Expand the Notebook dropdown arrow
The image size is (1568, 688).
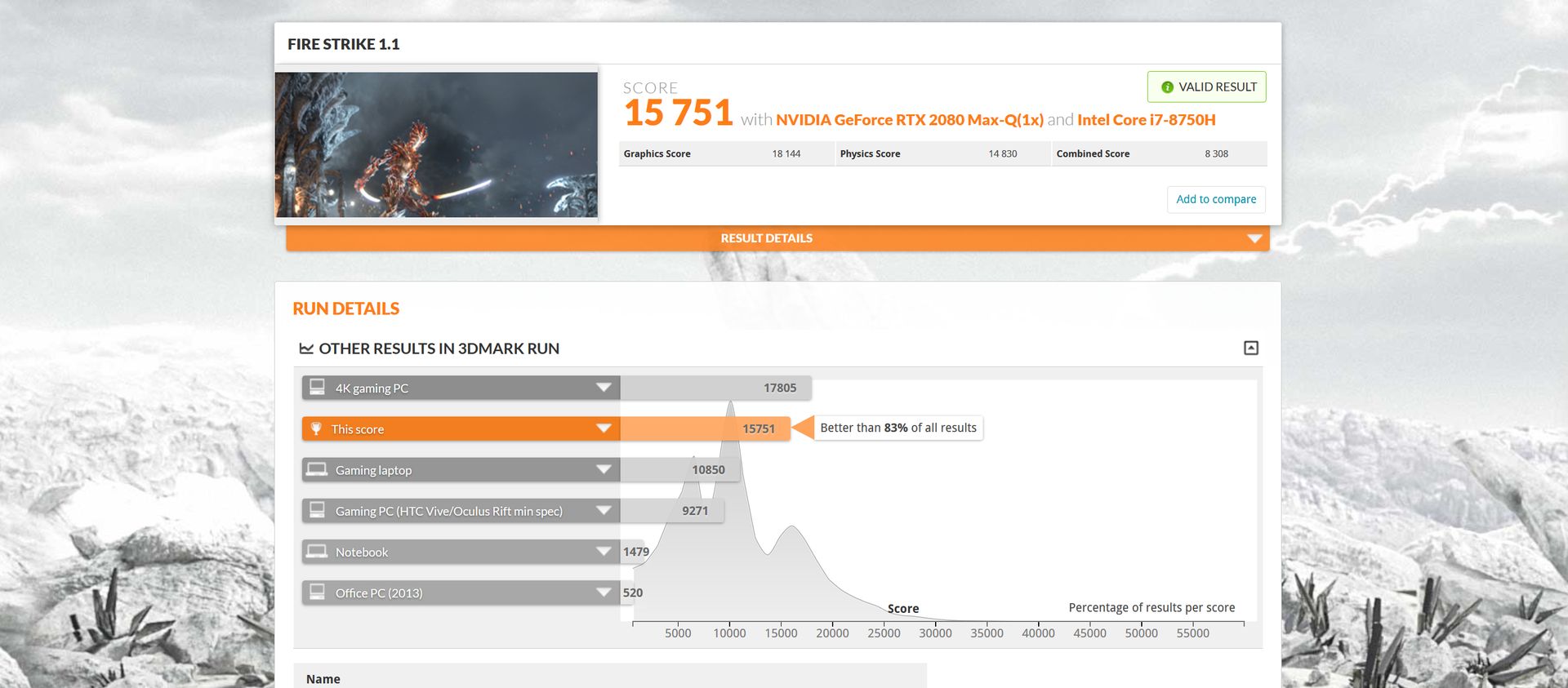click(x=604, y=552)
